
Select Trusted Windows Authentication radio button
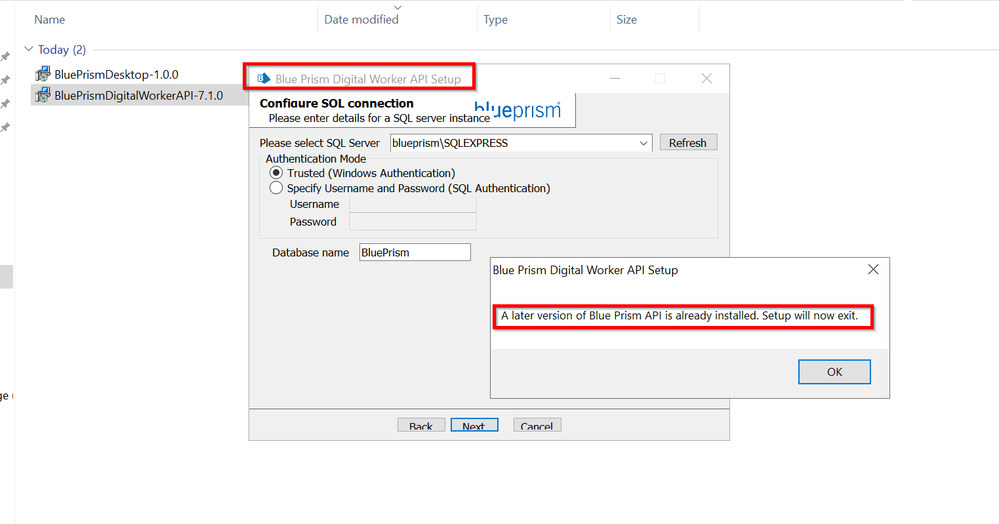coord(276,173)
